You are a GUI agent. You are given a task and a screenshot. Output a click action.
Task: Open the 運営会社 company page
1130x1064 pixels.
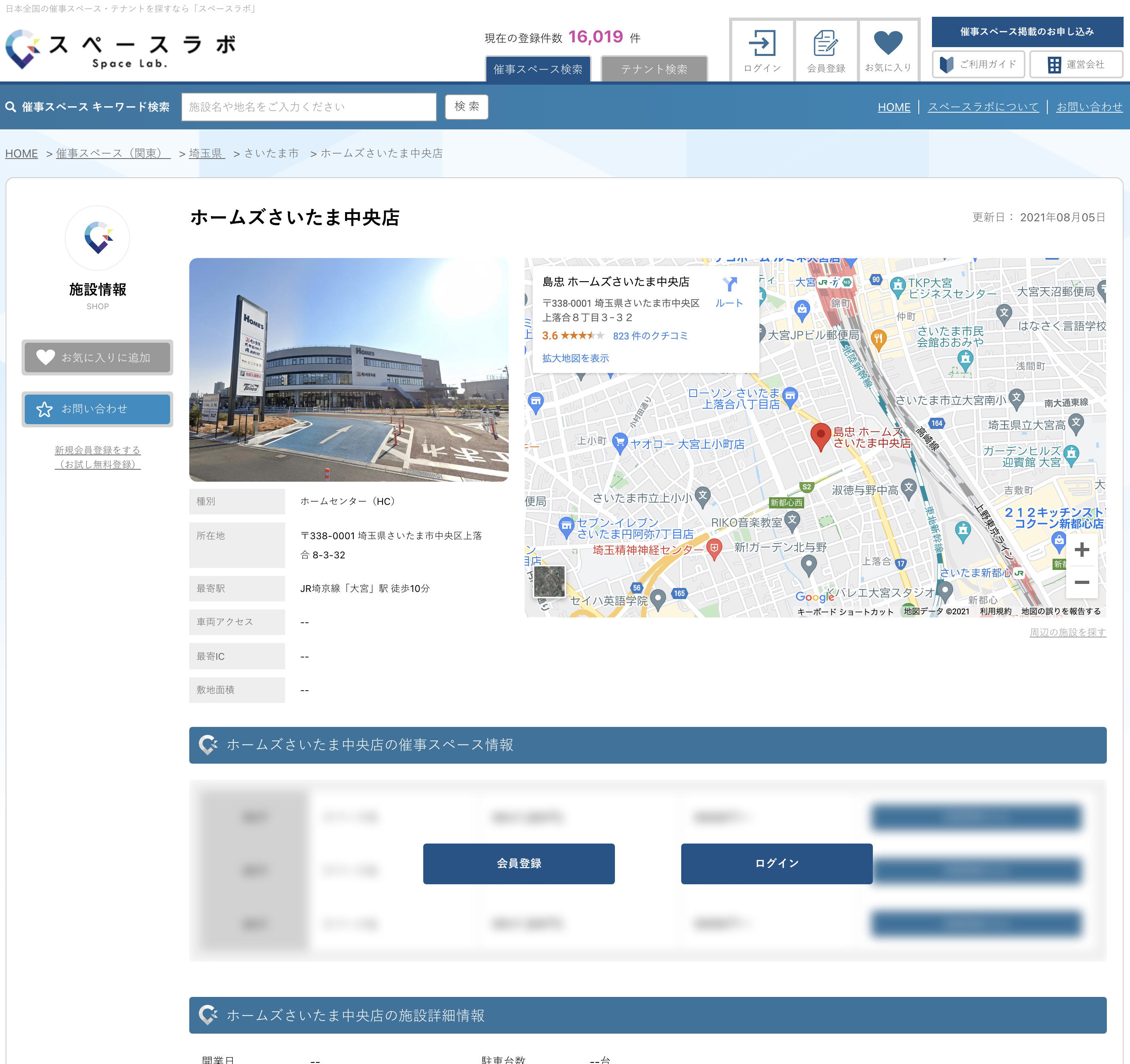coord(1076,64)
